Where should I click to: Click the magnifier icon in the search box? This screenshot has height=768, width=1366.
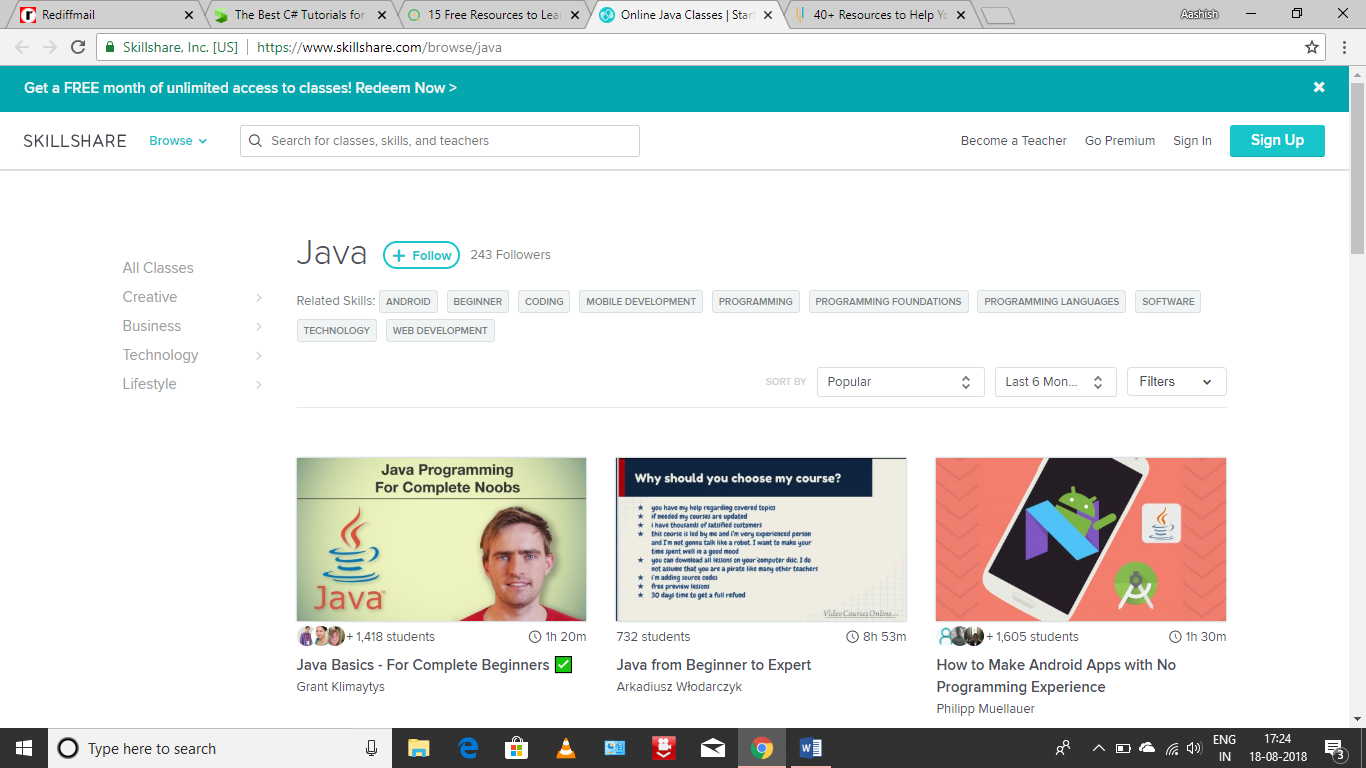point(256,141)
